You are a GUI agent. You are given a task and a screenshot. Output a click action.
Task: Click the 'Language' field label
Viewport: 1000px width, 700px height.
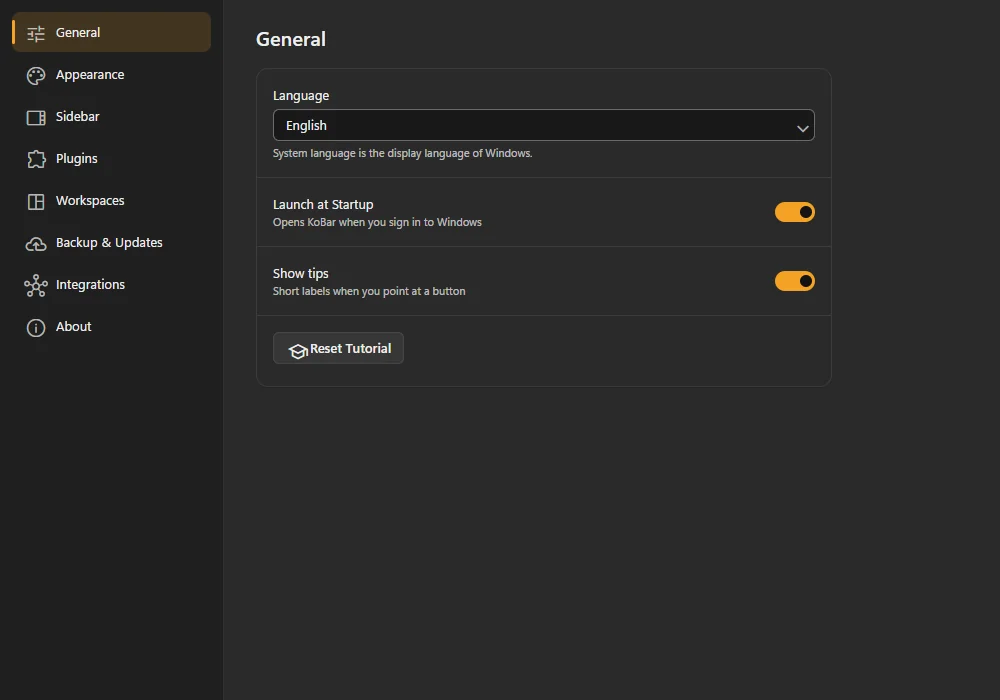(x=301, y=96)
